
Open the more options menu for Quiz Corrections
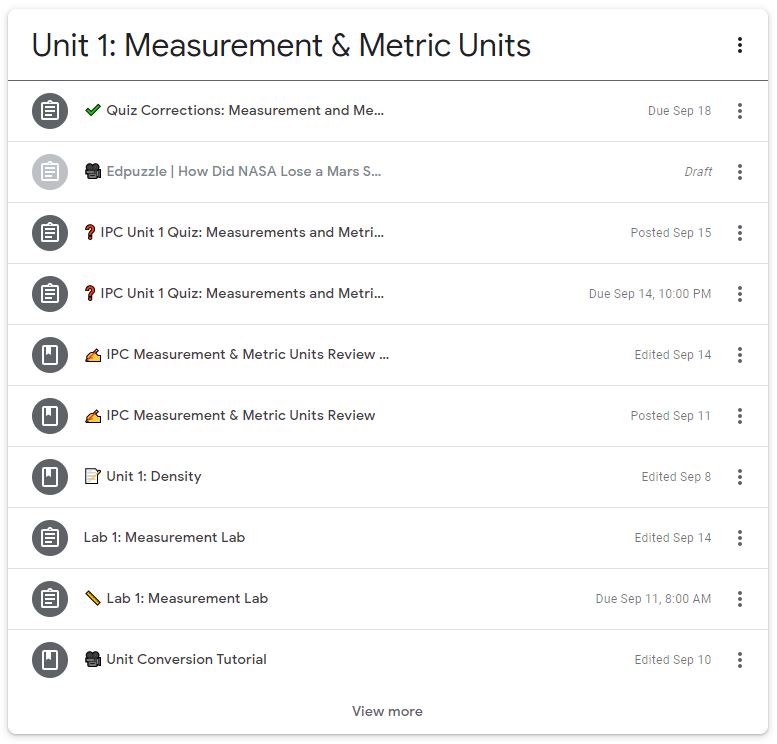[739, 111]
